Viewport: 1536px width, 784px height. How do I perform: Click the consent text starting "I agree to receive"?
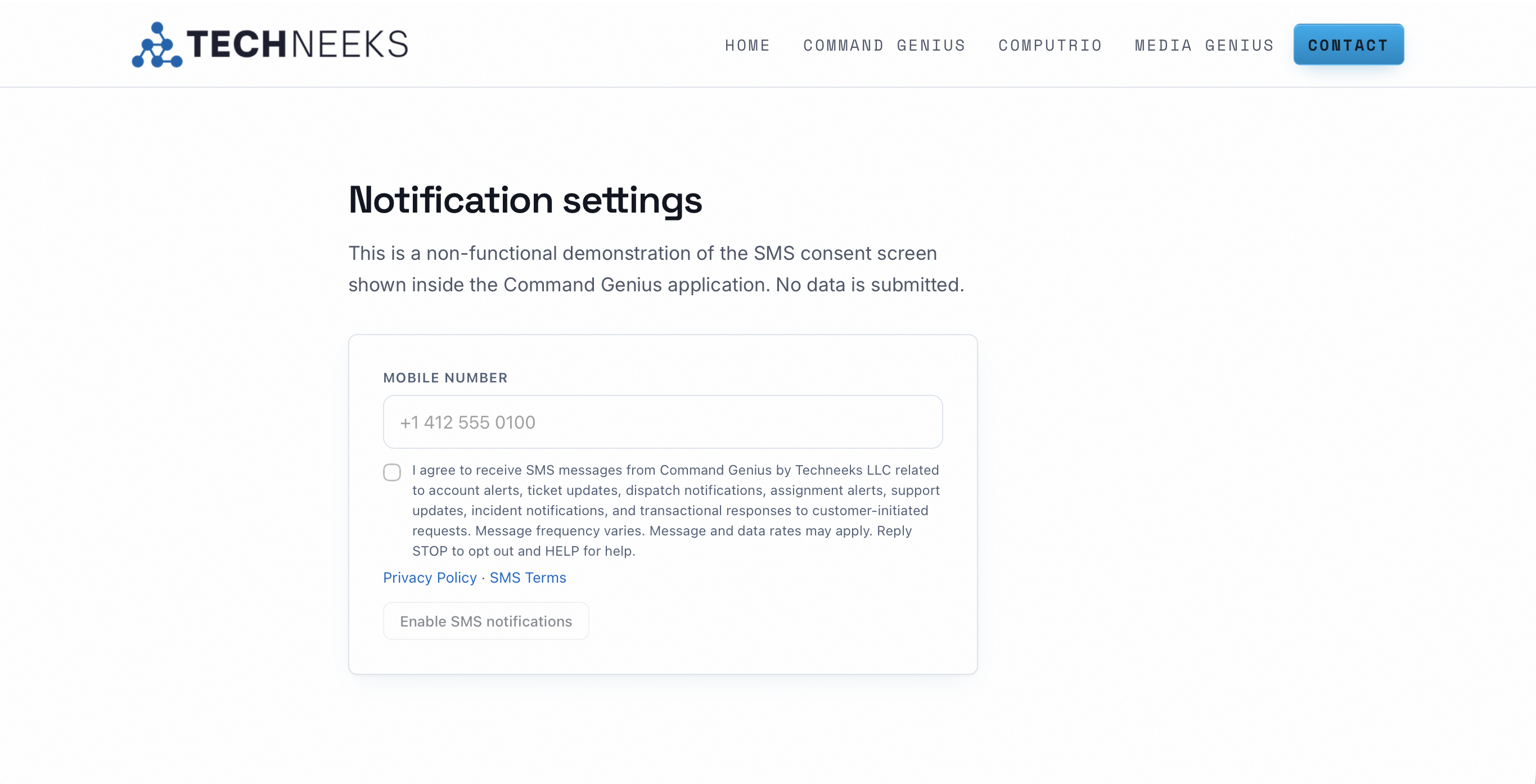tap(675, 510)
